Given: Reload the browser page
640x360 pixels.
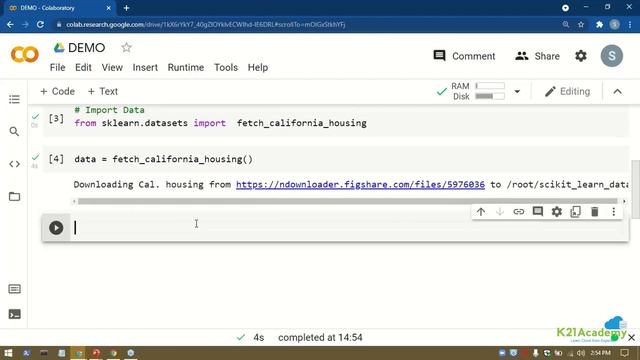Looking at the screenshot, I should point(40,24).
